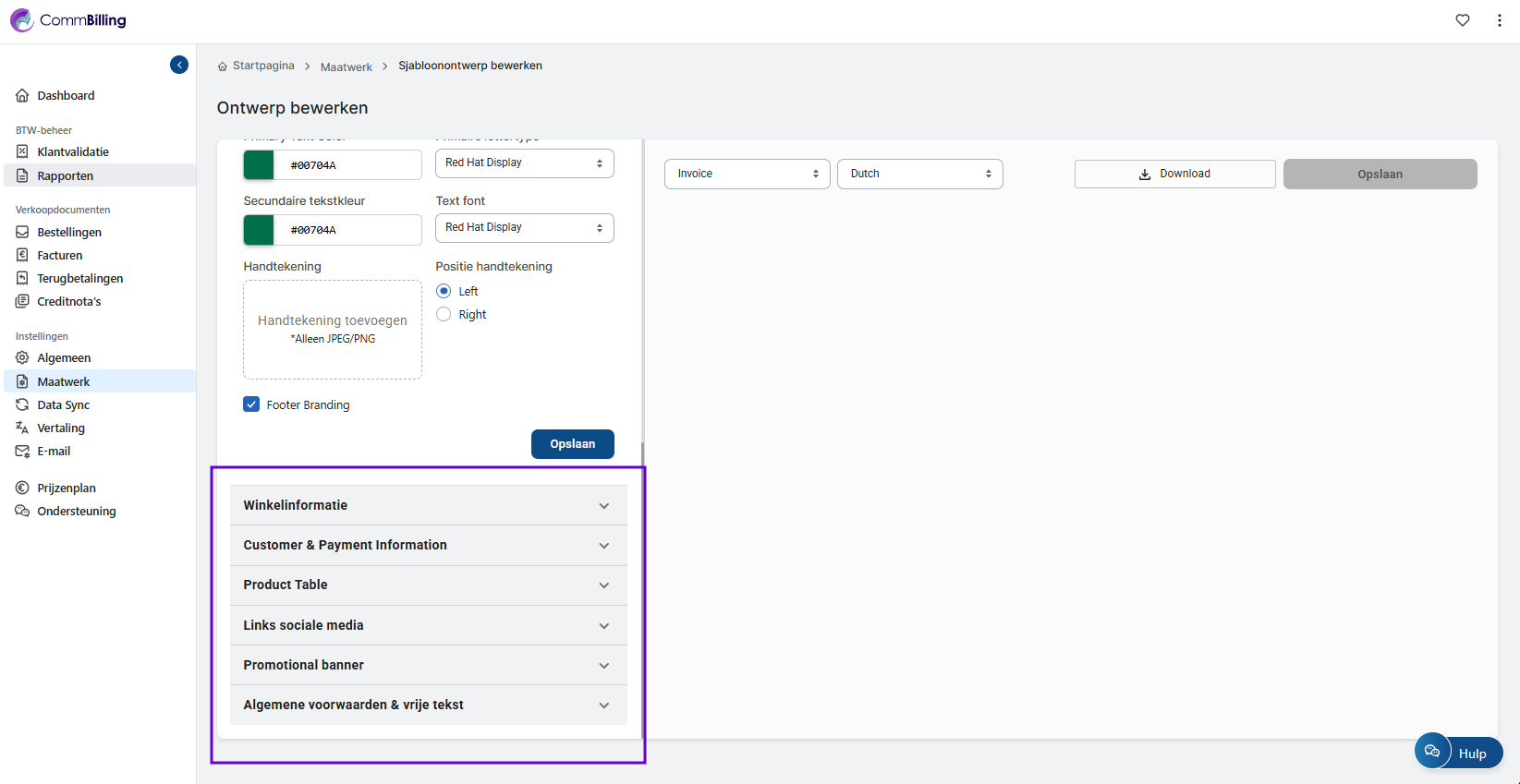Image resolution: width=1520 pixels, height=784 pixels.
Task: Click the Handtekening toevoegen upload area
Action: point(333,330)
